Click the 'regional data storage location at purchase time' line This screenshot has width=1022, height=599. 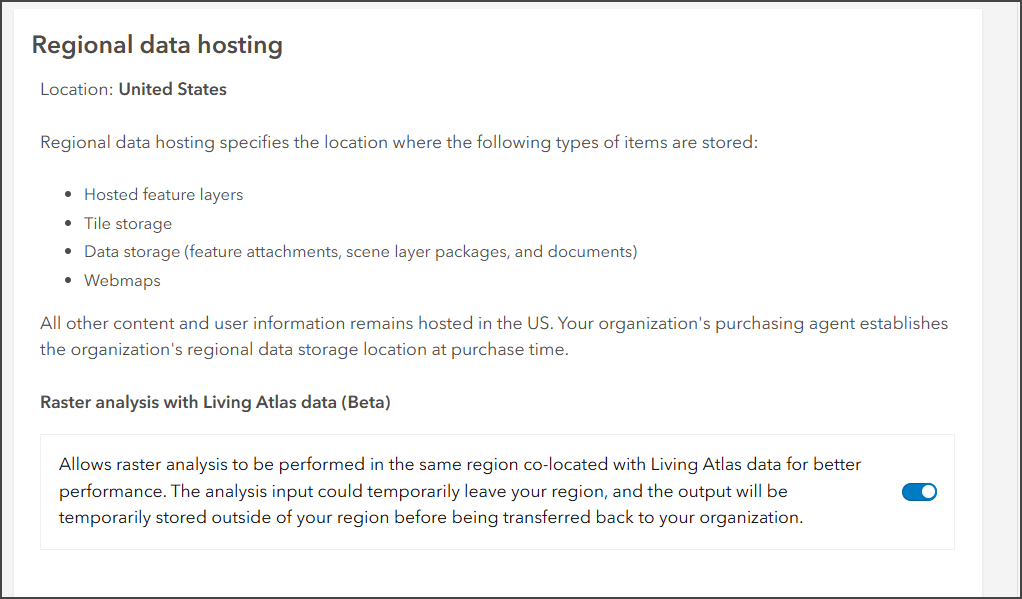pos(304,351)
